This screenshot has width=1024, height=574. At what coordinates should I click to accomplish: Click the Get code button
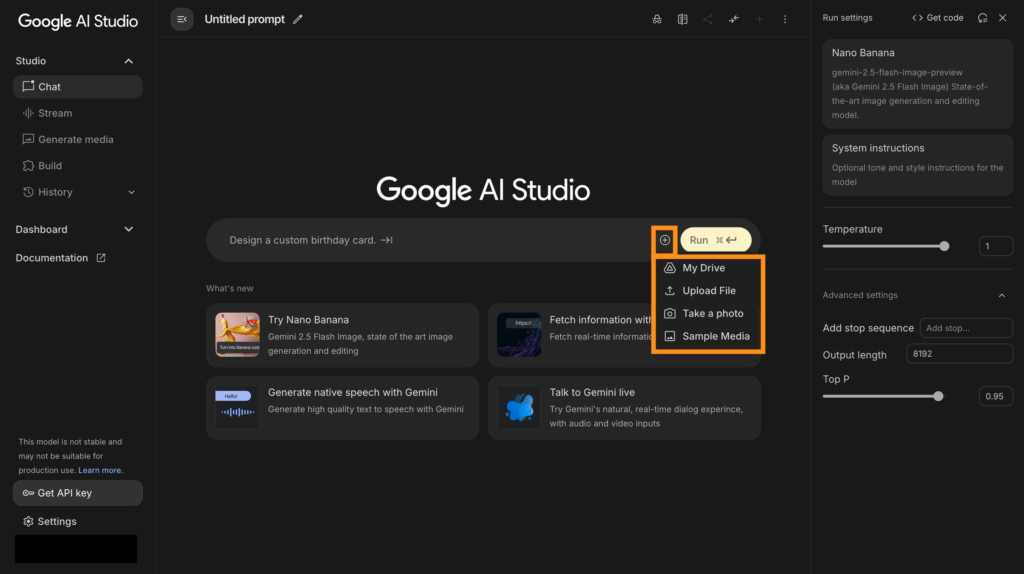pos(937,18)
